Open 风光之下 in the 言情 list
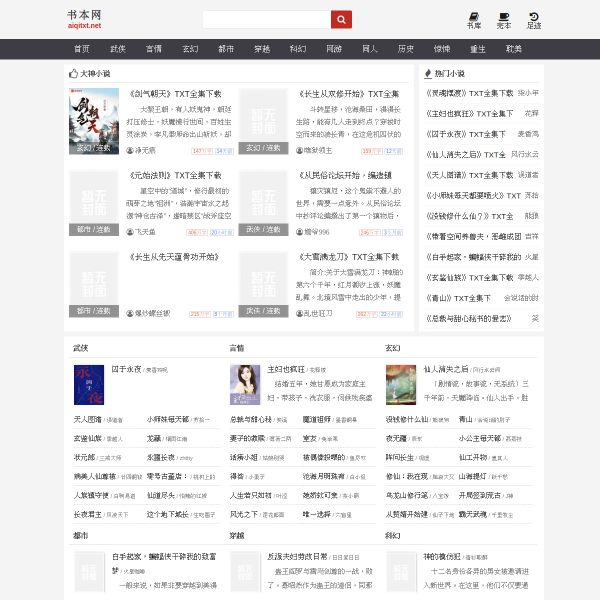 (244, 514)
